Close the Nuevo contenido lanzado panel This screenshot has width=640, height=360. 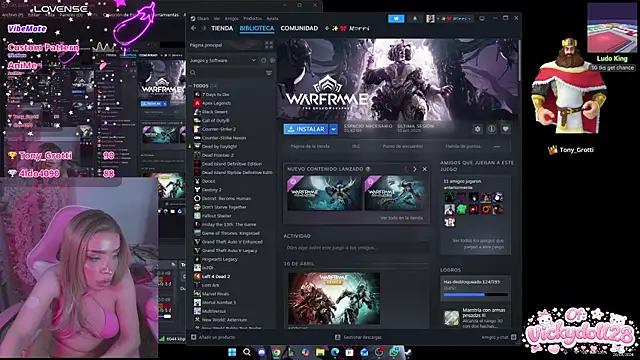[x=424, y=169]
